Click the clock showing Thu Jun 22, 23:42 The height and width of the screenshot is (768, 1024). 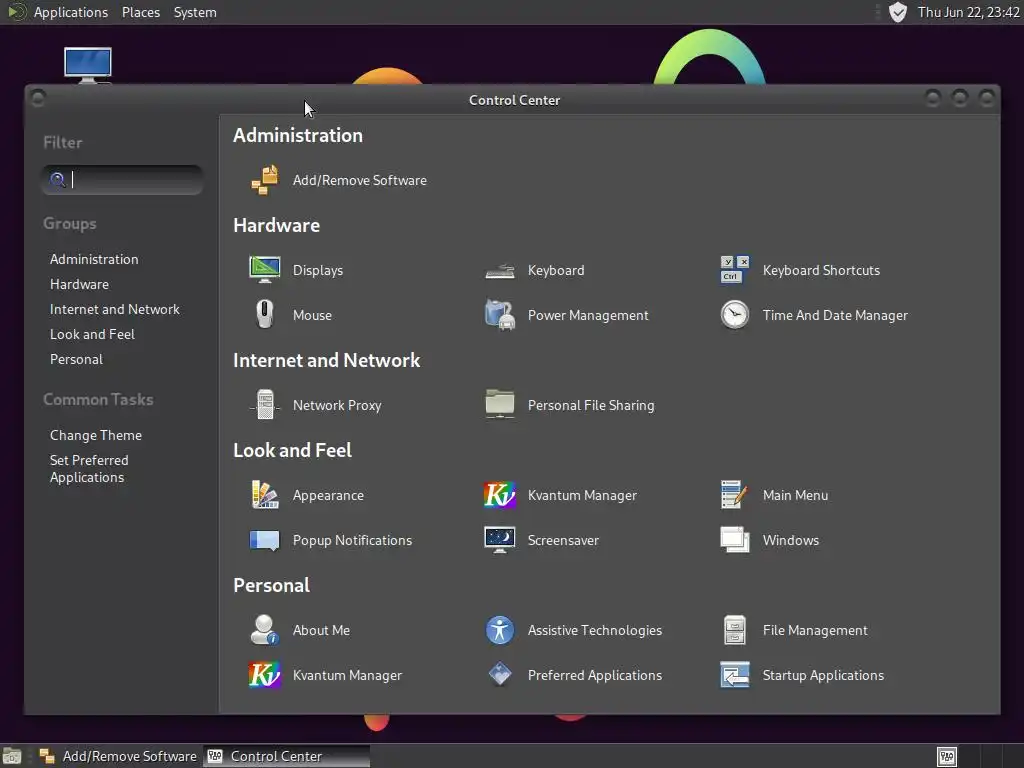pos(968,12)
